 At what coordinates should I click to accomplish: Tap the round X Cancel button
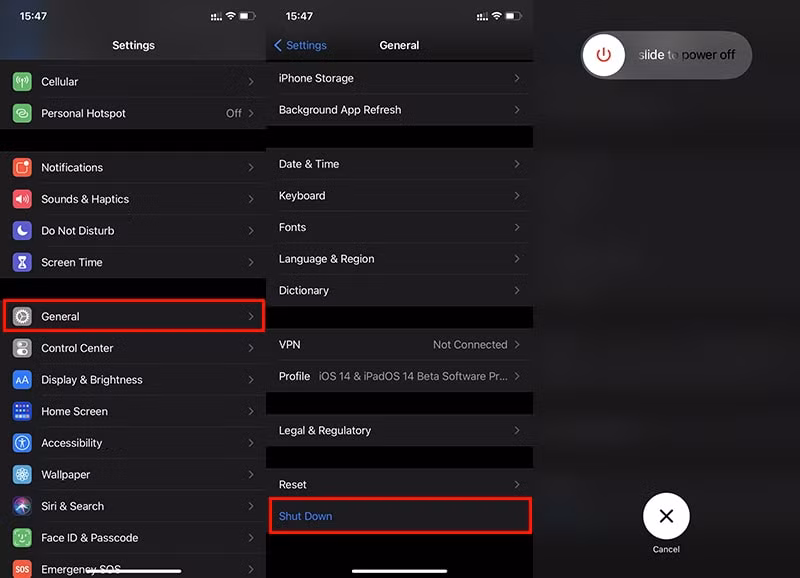tap(666, 516)
